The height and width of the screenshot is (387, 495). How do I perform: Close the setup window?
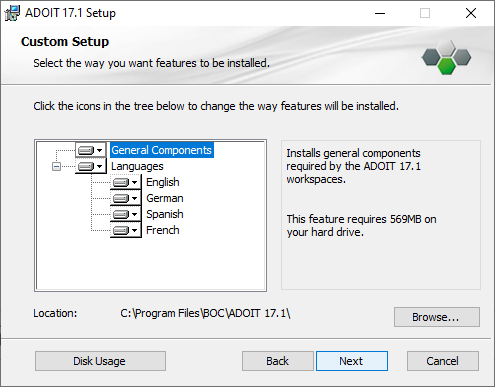point(471,13)
